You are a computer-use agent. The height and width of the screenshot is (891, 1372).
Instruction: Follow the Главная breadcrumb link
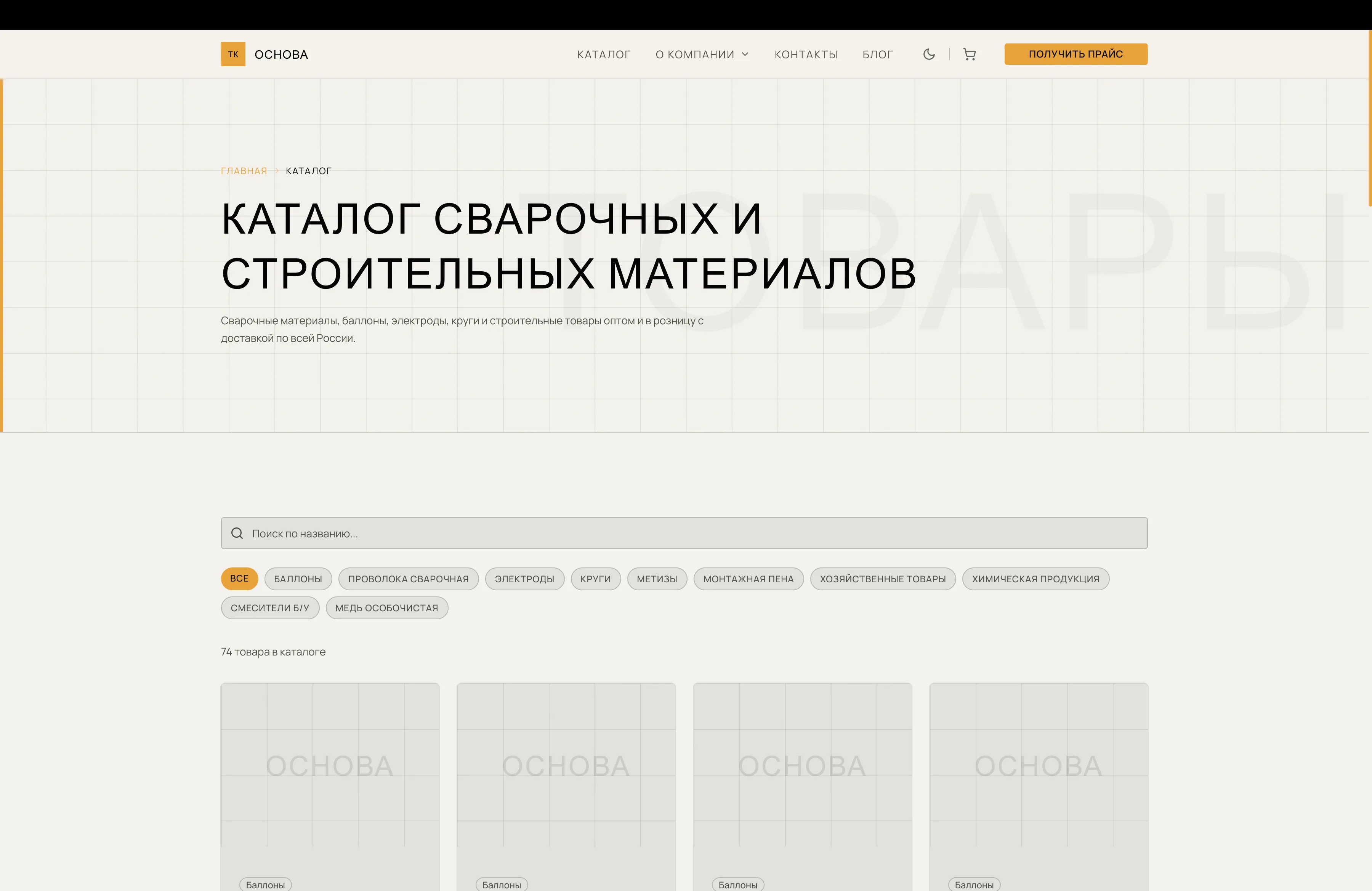point(244,171)
